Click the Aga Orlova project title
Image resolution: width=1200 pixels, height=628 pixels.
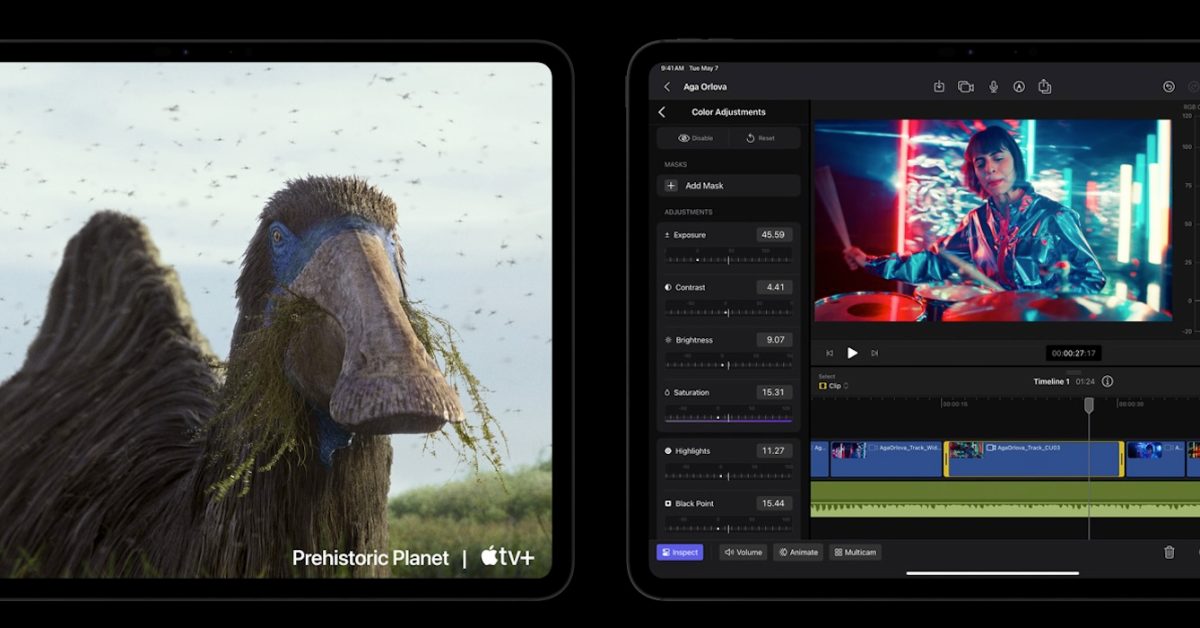pyautogui.click(x=705, y=87)
